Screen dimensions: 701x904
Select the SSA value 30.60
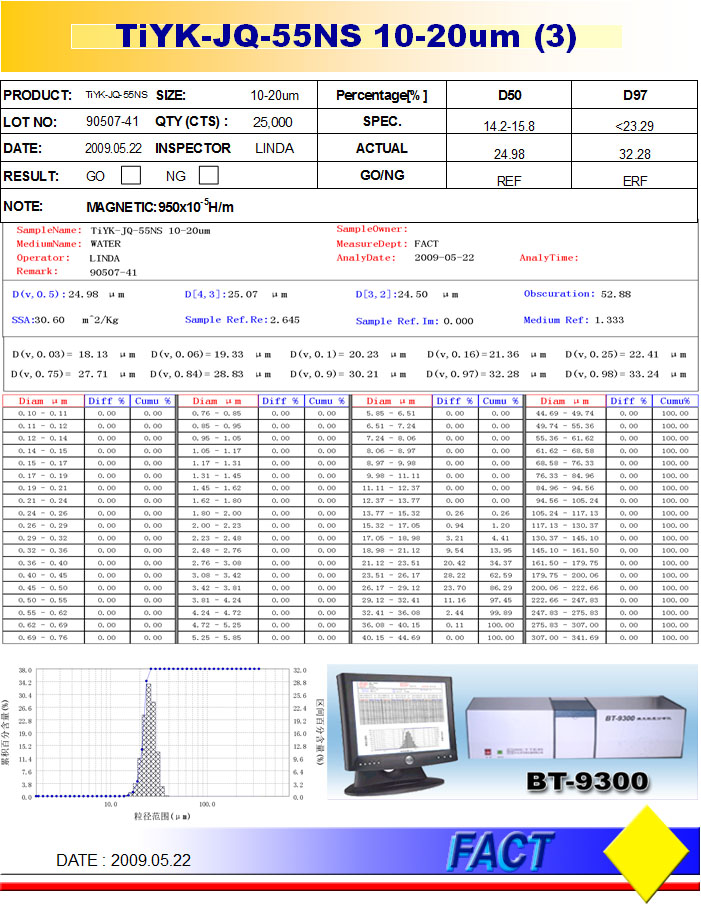[48, 320]
